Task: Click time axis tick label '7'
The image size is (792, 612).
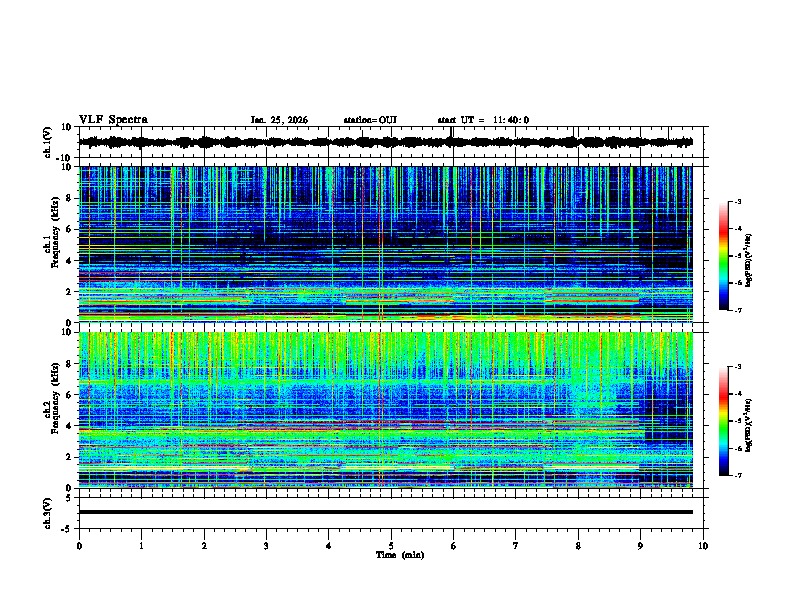Action: [516, 546]
